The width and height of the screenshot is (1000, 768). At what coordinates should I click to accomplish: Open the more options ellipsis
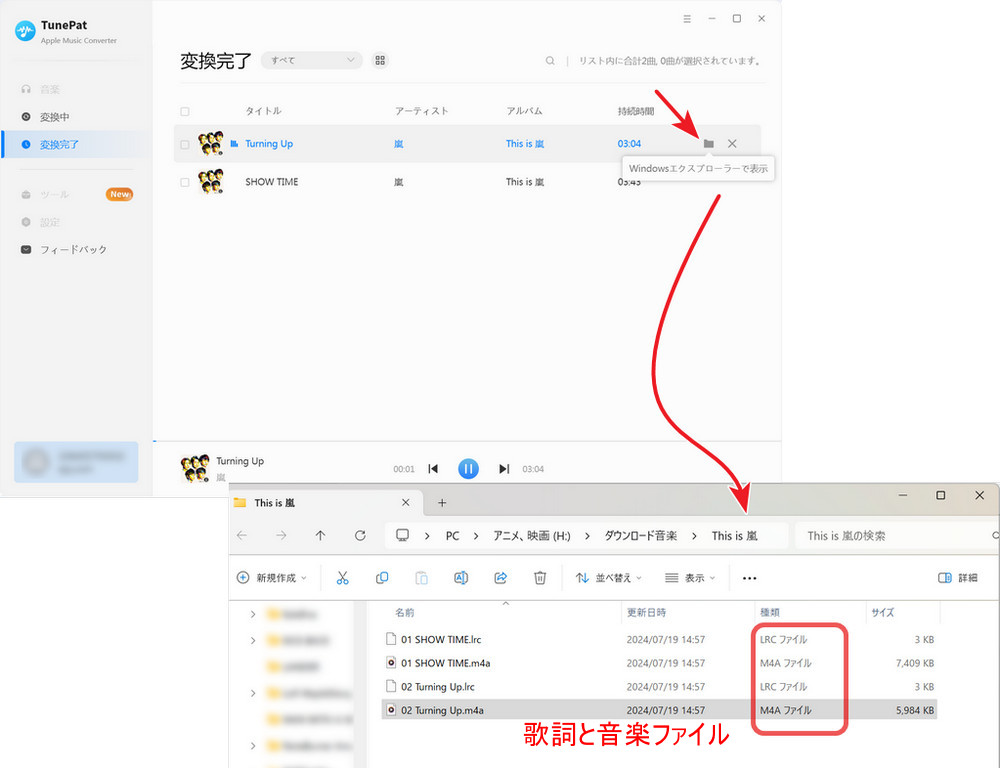pos(749,578)
